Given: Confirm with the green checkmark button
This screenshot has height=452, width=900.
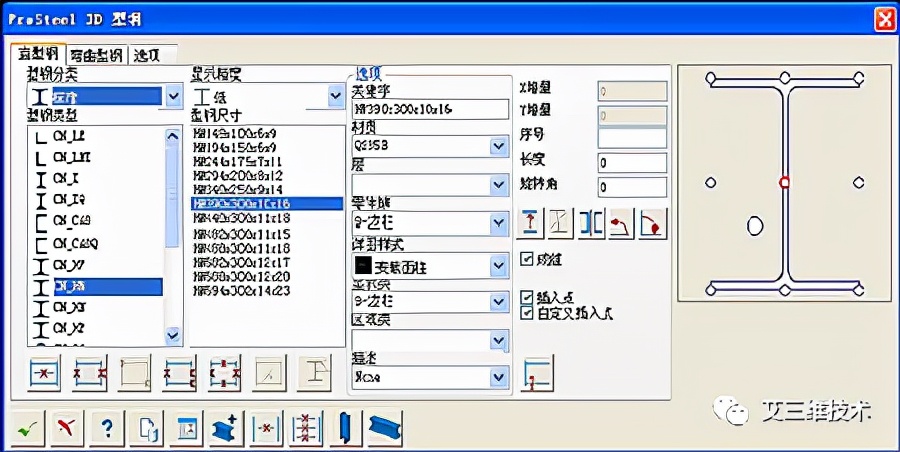Looking at the screenshot, I should click(27, 428).
